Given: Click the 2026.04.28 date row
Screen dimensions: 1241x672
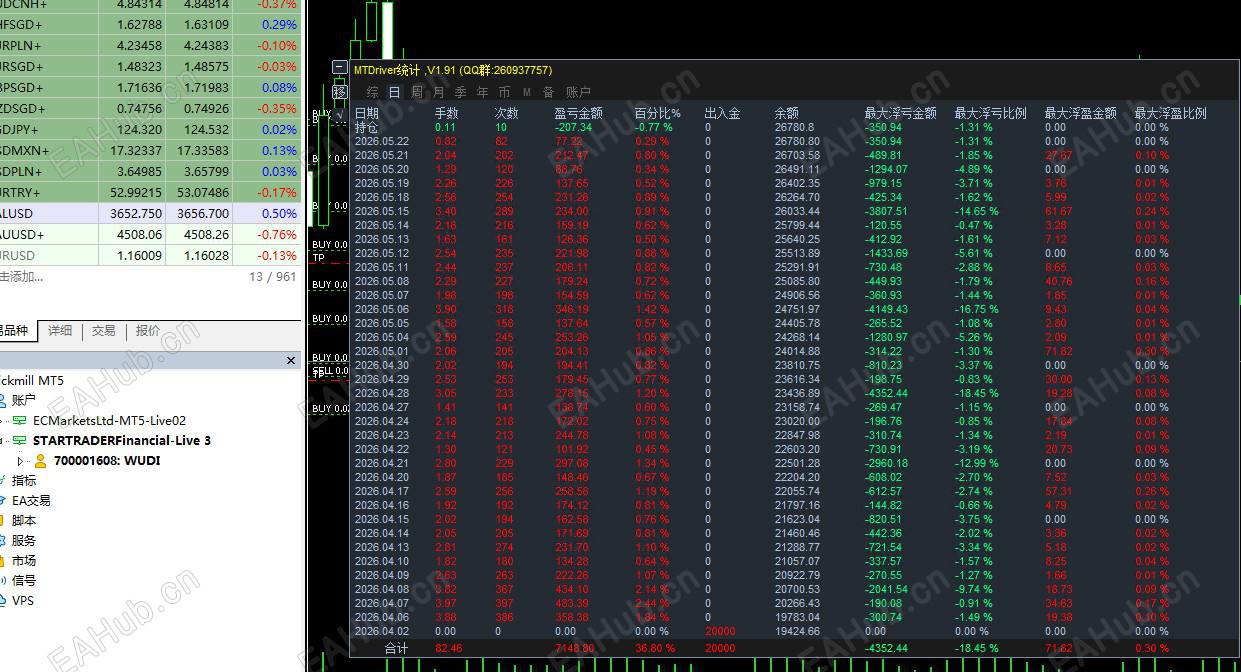Looking at the screenshot, I should (x=382, y=393).
